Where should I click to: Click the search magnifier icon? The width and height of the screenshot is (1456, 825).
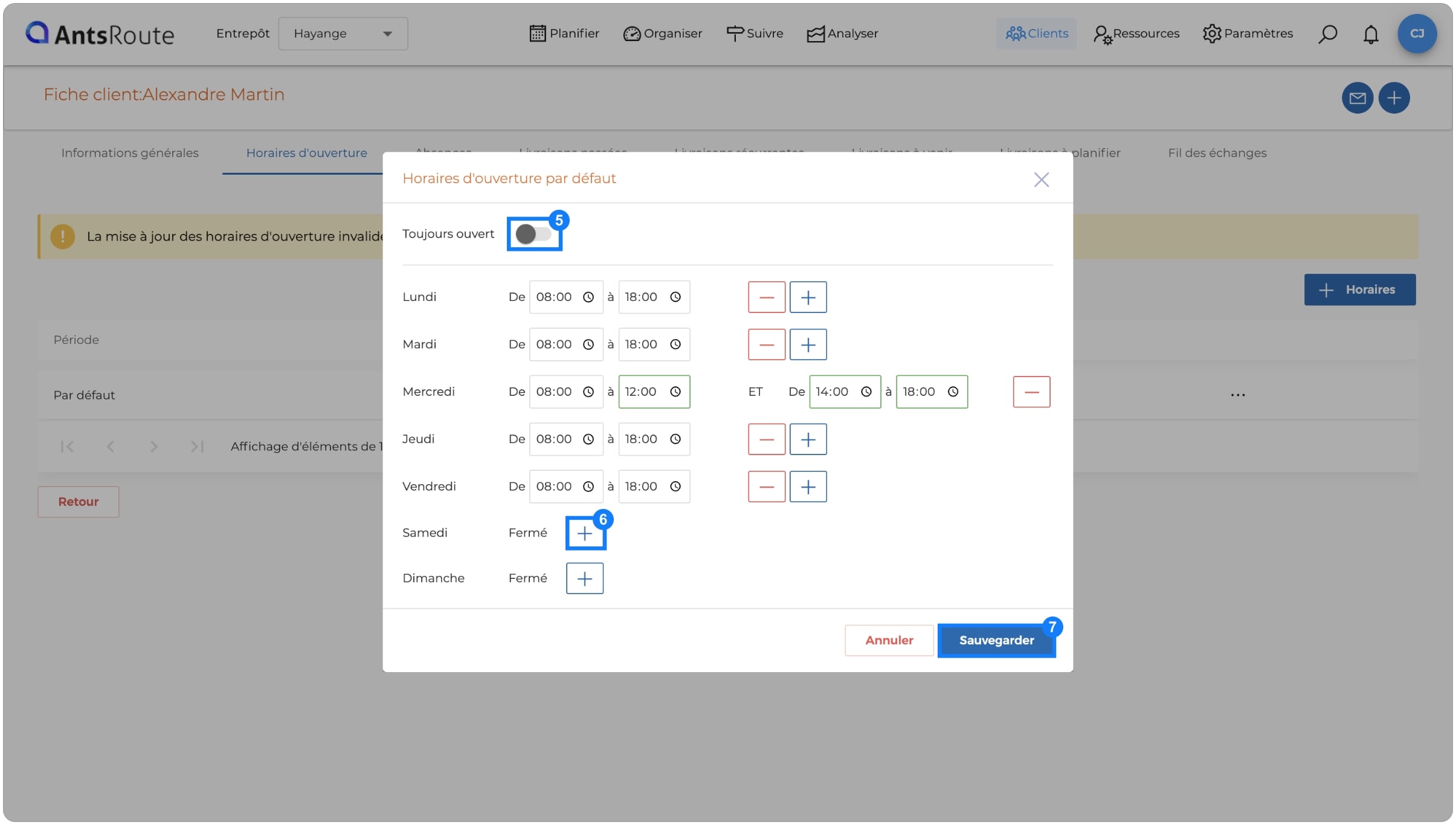click(x=1327, y=34)
